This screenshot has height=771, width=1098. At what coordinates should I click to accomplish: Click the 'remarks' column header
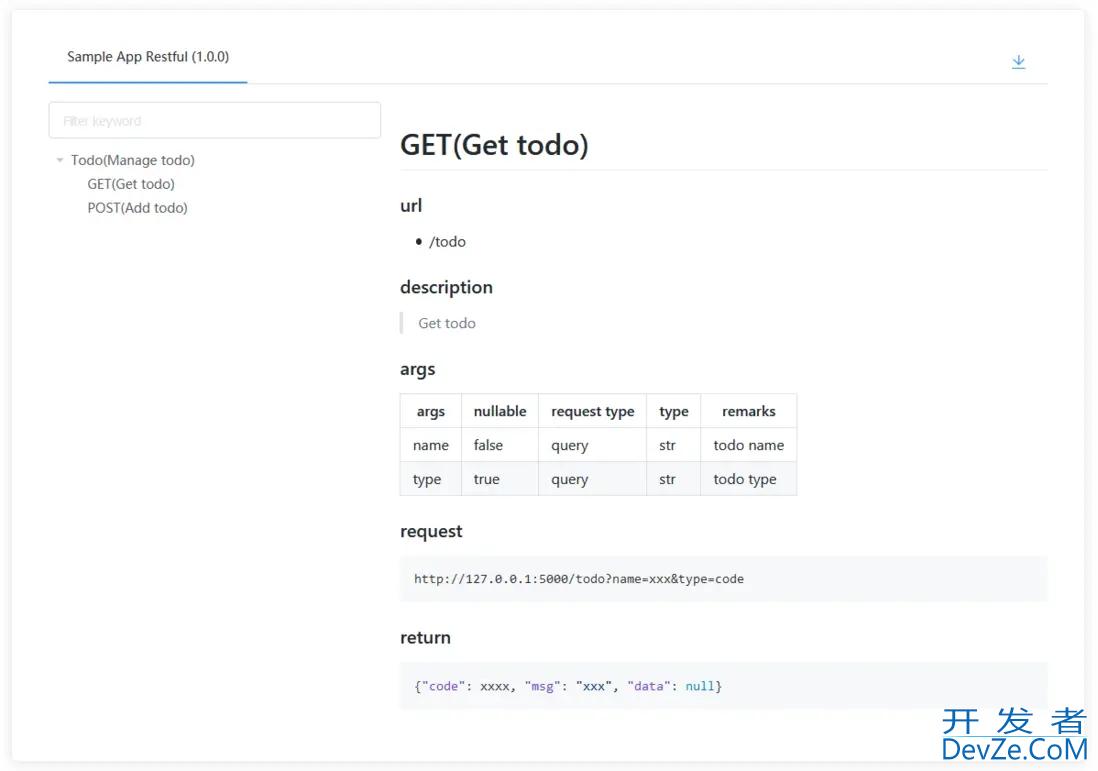749,411
